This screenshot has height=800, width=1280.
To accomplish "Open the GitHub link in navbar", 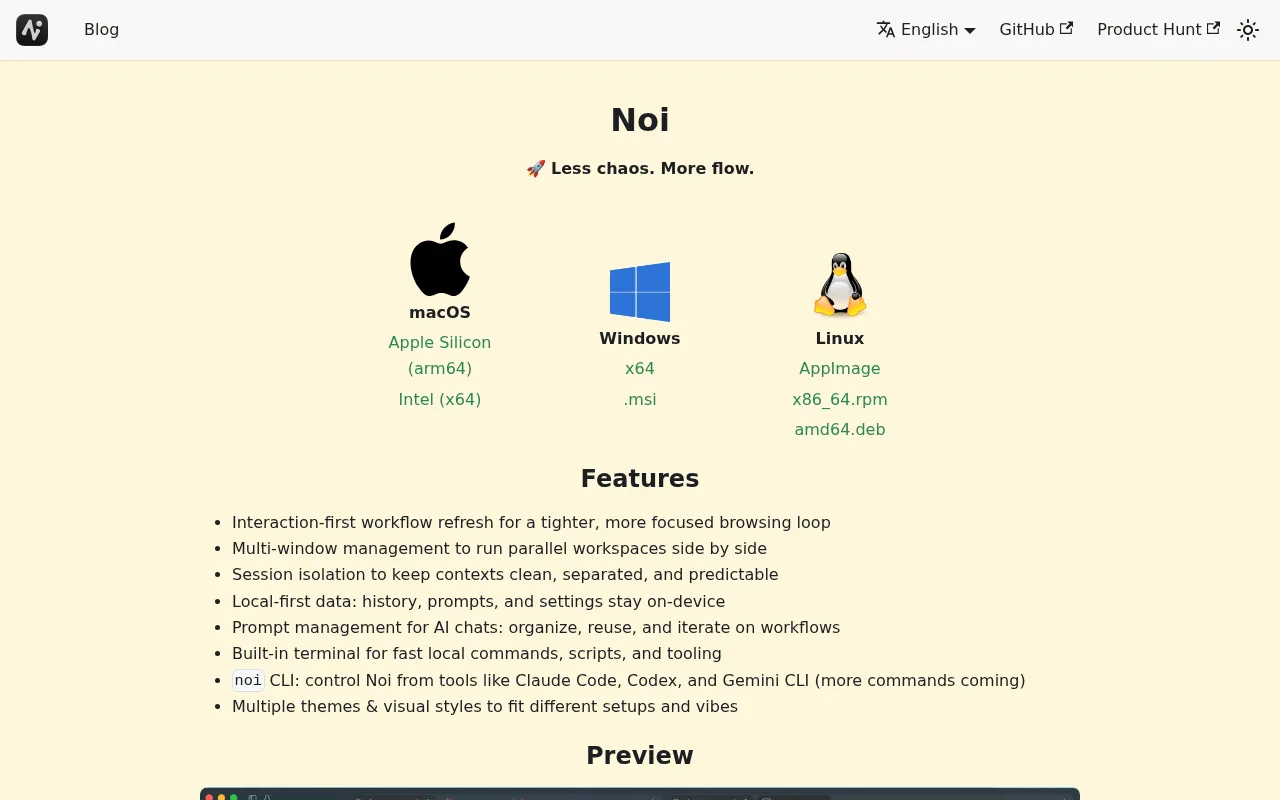I will pos(1036,30).
